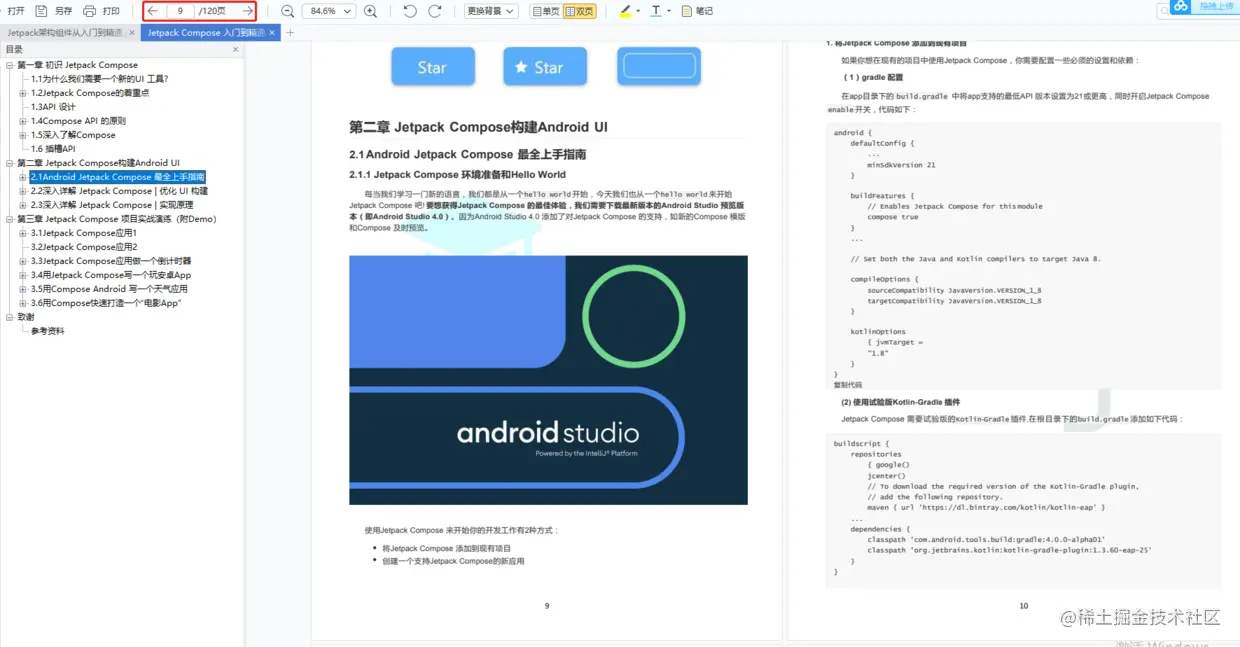Viewport: 1240px width, 647px height.
Task: Click the 笔记 notes icon
Action: [x=687, y=11]
